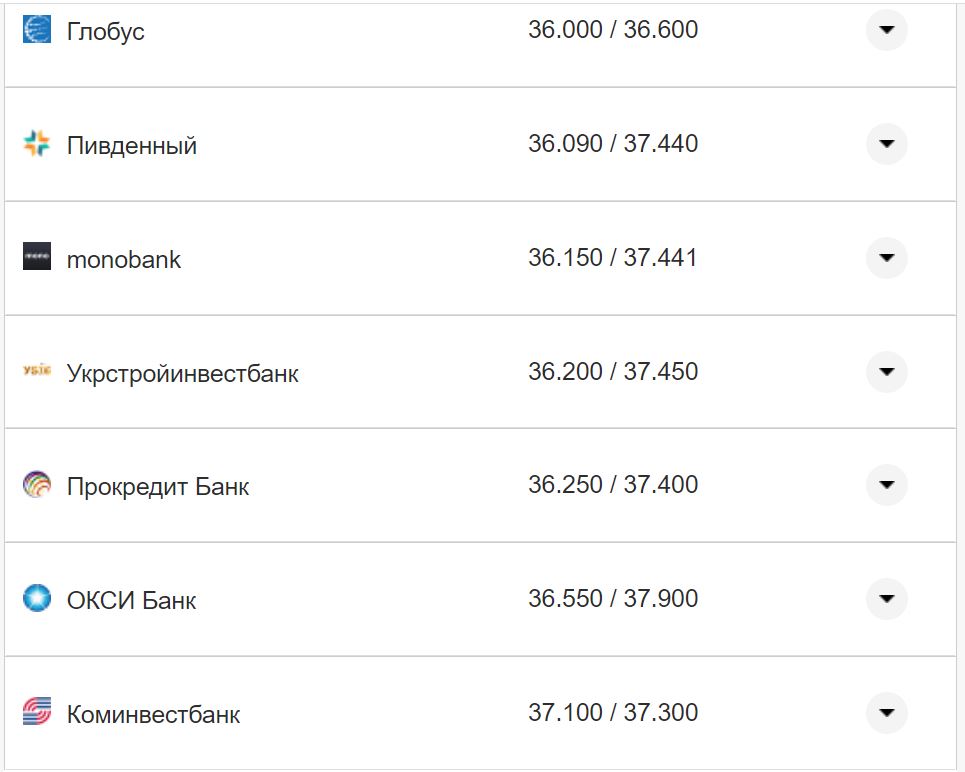
Task: Click the Глобус bank logo icon
Action: pyautogui.click(x=37, y=30)
